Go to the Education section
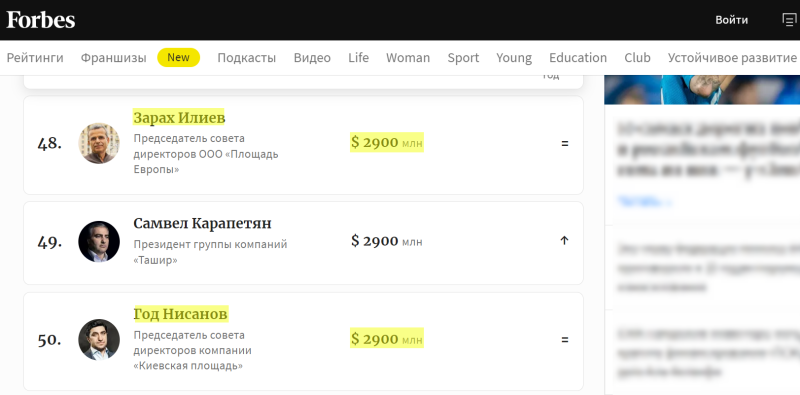 (578, 58)
